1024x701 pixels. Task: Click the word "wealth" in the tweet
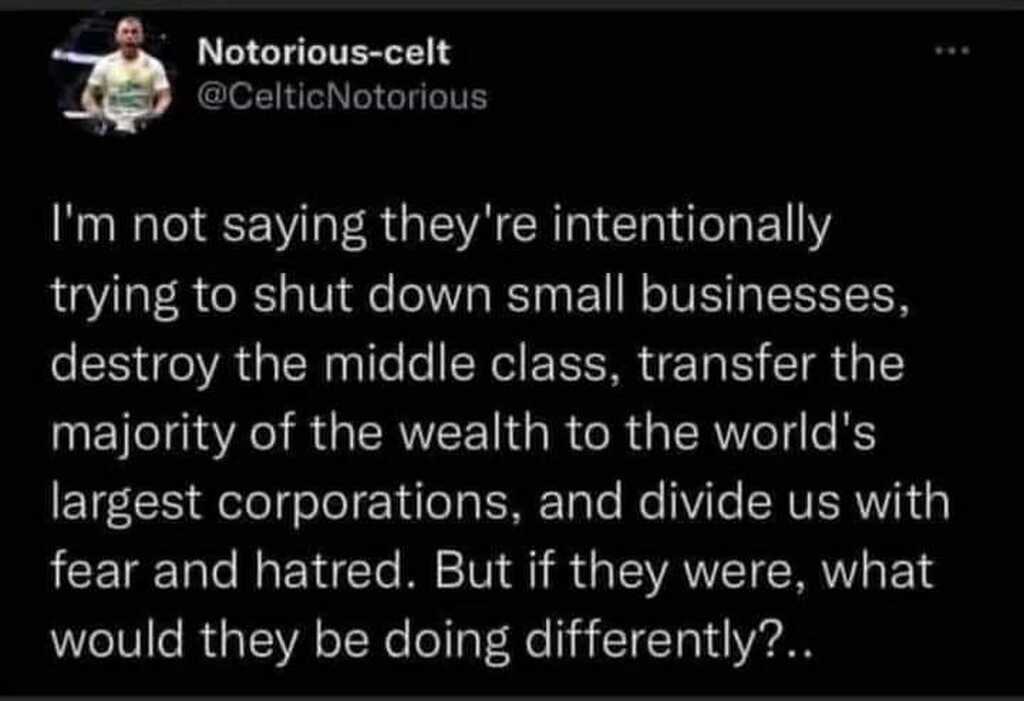(x=474, y=432)
